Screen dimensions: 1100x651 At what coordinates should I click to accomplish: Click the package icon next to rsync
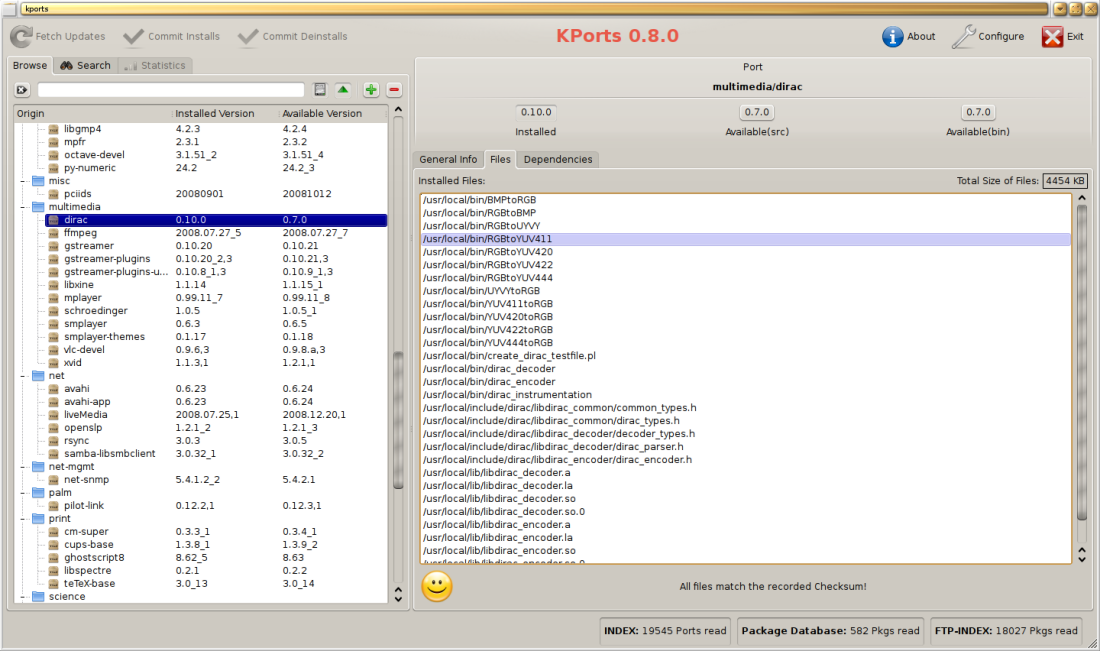(53, 441)
